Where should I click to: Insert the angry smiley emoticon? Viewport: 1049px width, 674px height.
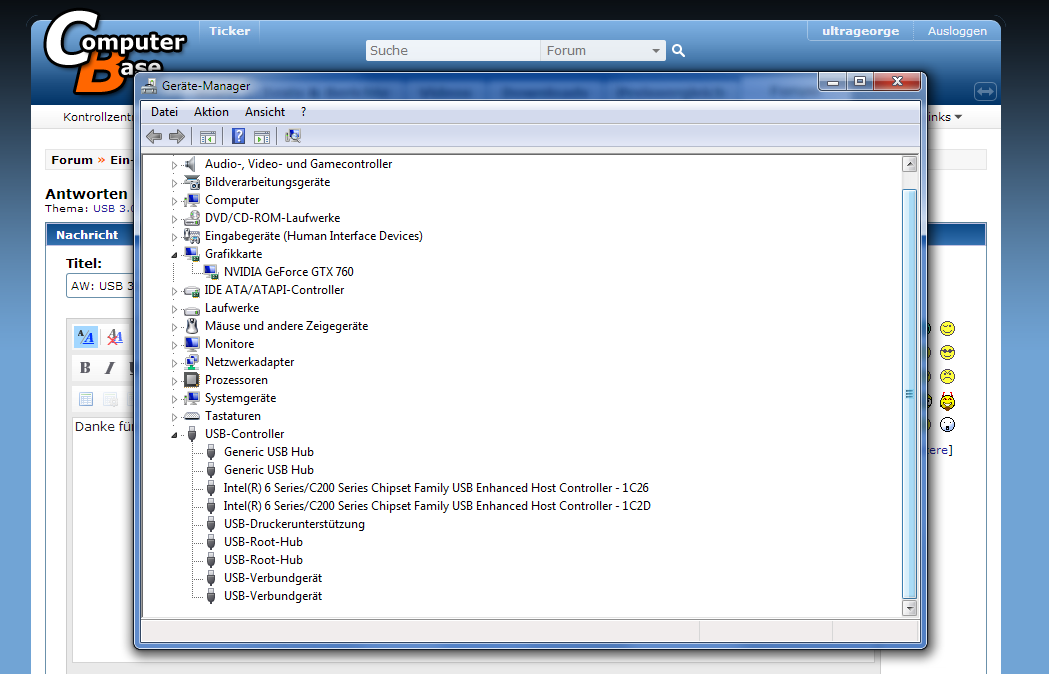(x=947, y=376)
